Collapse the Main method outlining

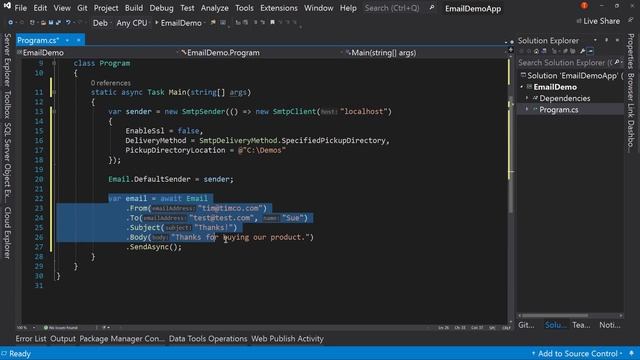coord(54,92)
